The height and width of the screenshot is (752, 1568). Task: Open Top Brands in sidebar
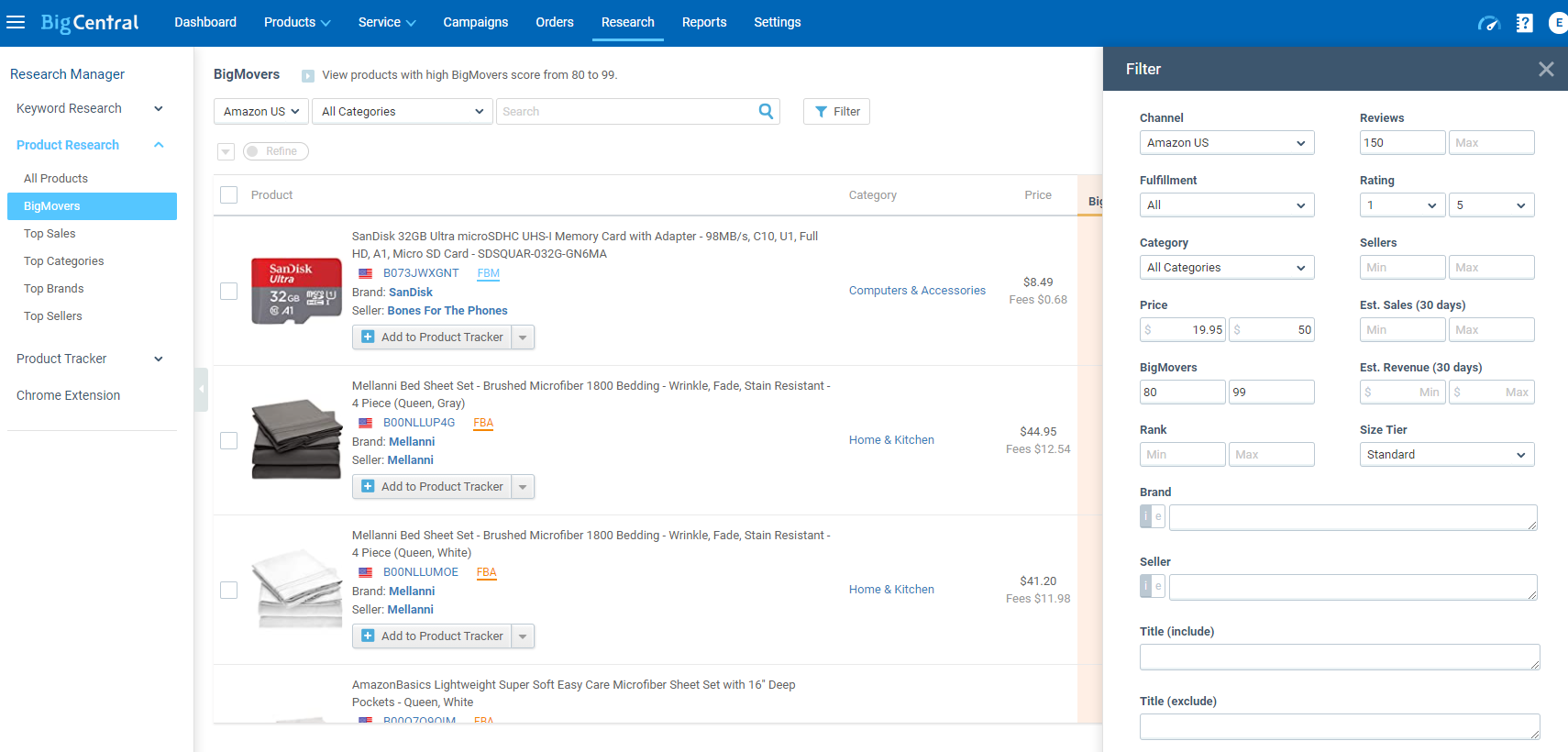pyautogui.click(x=54, y=288)
